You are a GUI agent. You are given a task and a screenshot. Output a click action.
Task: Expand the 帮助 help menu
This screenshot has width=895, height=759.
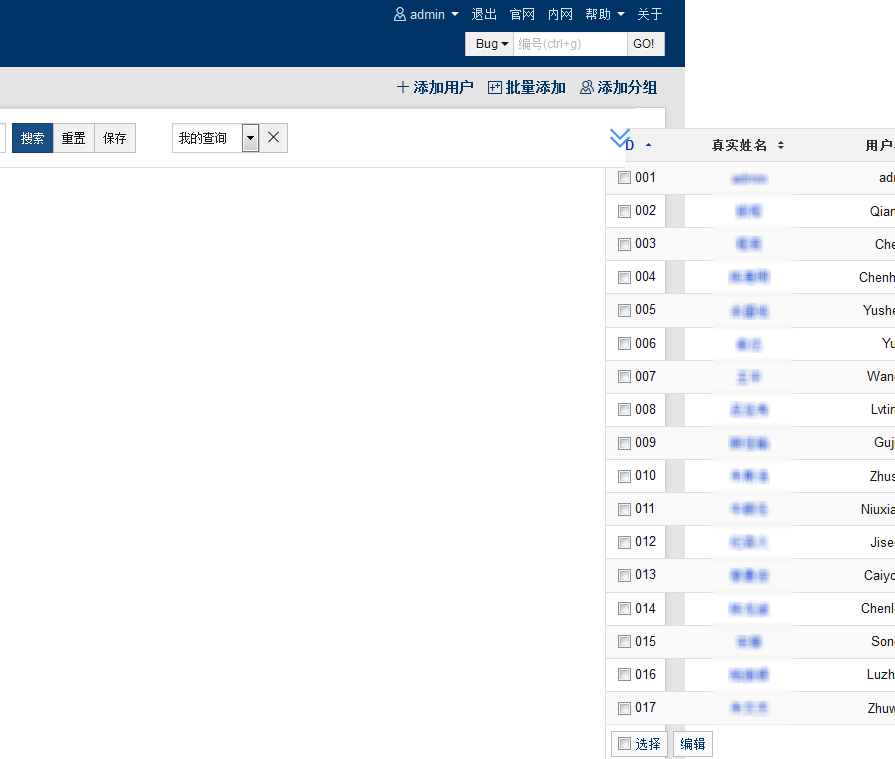point(604,14)
